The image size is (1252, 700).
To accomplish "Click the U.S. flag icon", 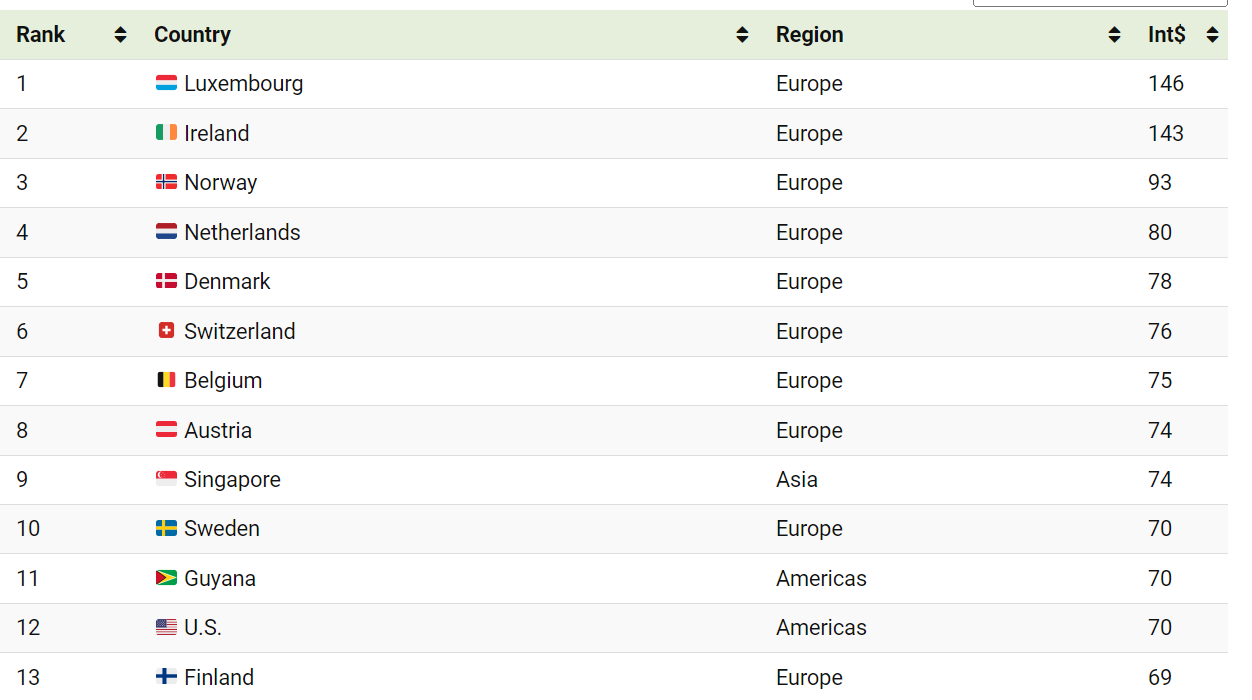I will [x=166, y=628].
